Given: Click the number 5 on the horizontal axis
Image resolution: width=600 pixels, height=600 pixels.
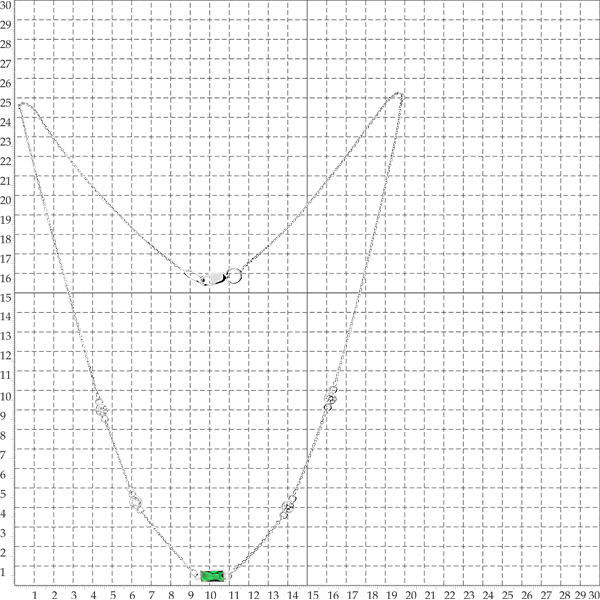Looking at the screenshot, I should [113, 595].
